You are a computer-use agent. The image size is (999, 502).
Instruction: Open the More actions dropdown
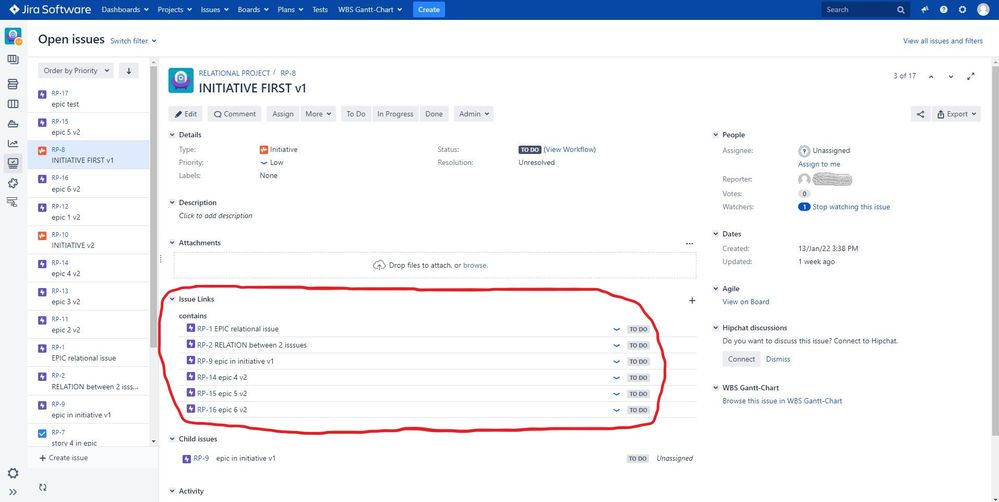tap(318, 114)
